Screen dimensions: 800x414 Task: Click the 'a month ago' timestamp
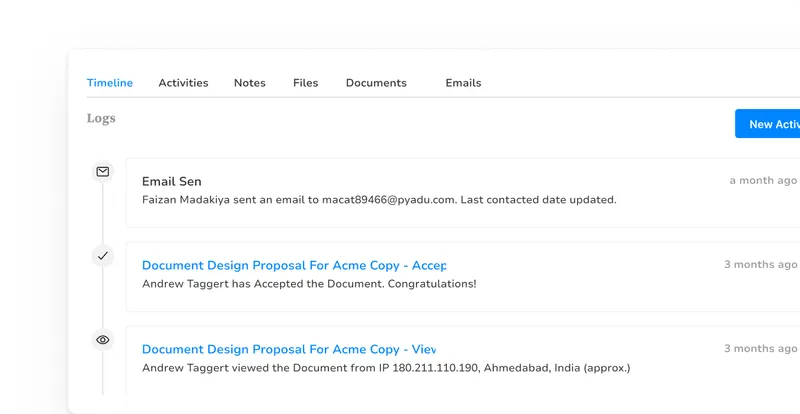point(763,181)
